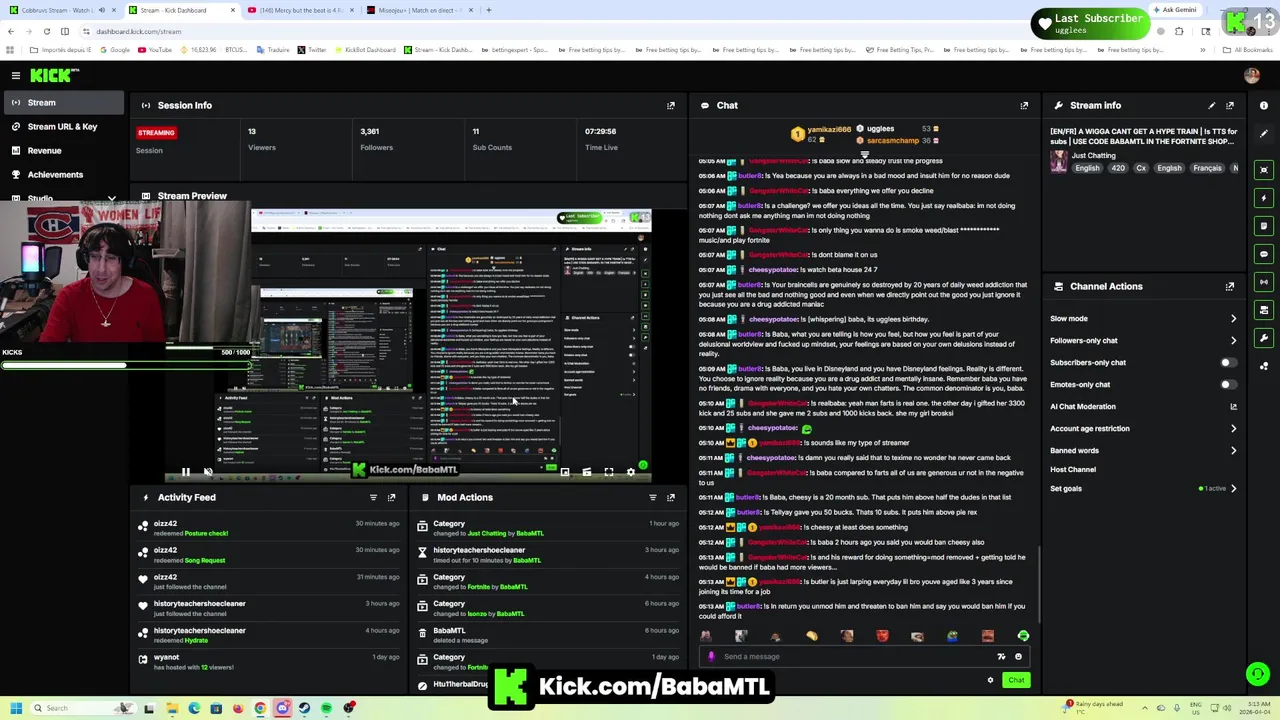The image size is (1280, 720).
Task: Pop out the Activity Feed panel
Action: click(391, 497)
